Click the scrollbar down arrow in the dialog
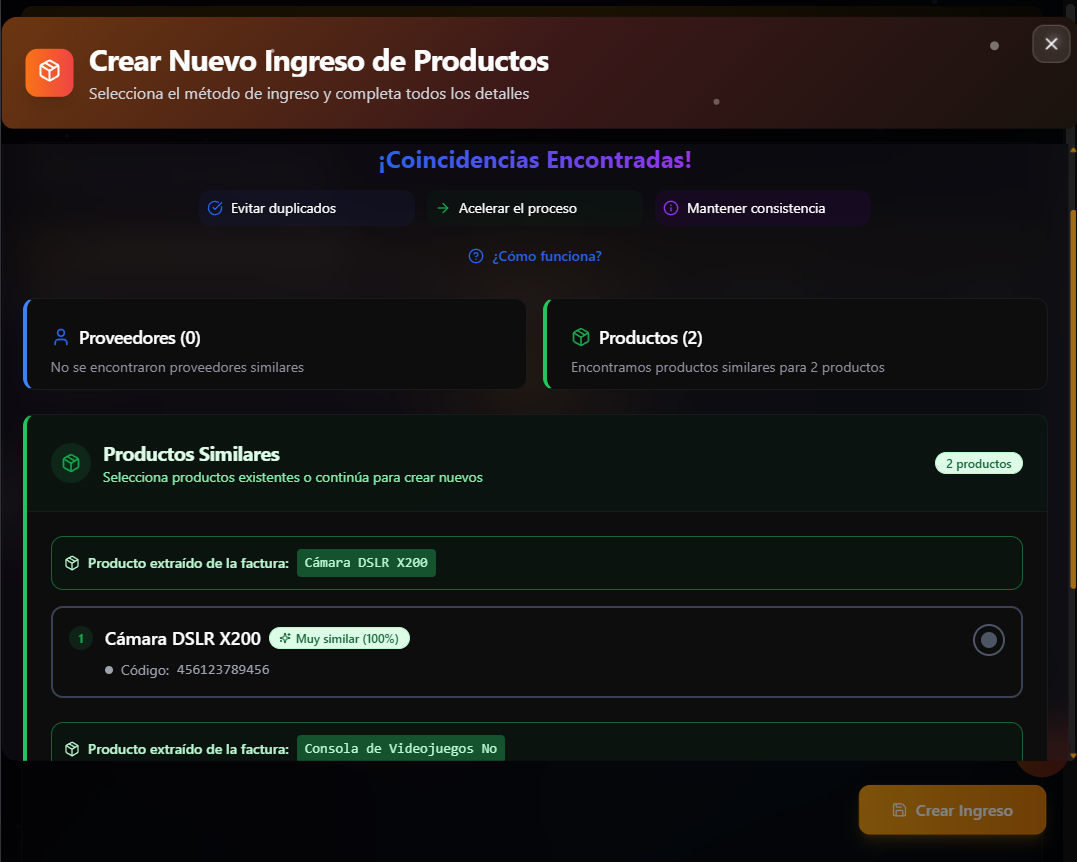1077x862 pixels. point(1073,755)
